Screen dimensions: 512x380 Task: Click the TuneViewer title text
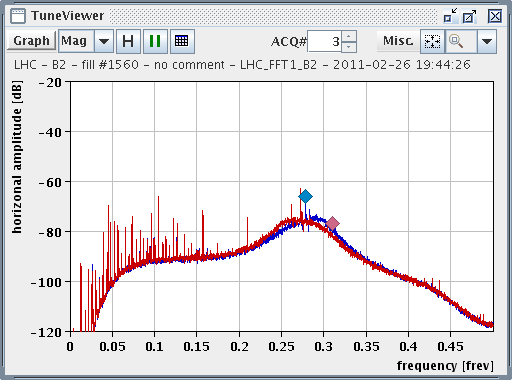coord(68,16)
